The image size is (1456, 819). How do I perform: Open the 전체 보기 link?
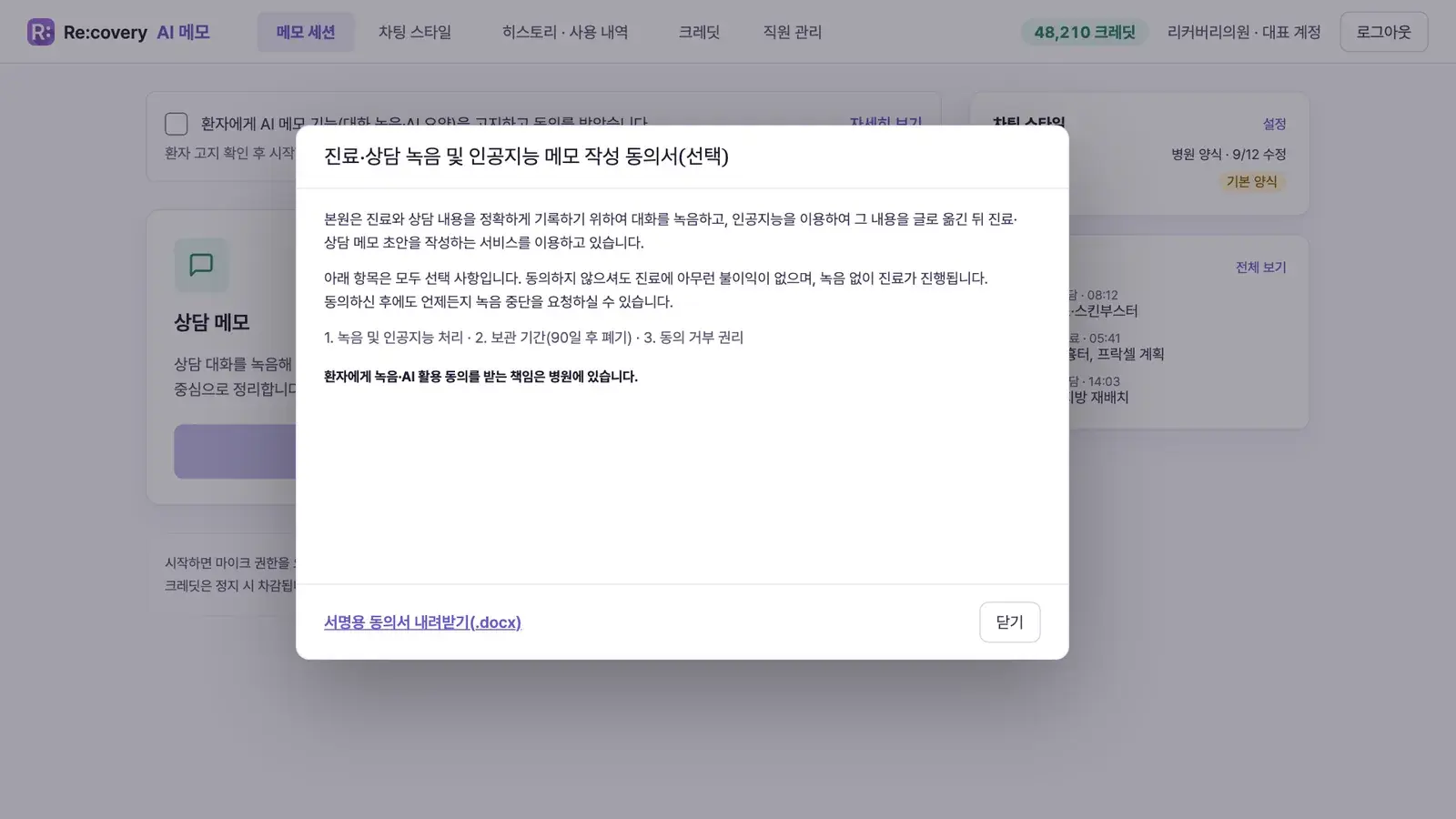(1260, 268)
